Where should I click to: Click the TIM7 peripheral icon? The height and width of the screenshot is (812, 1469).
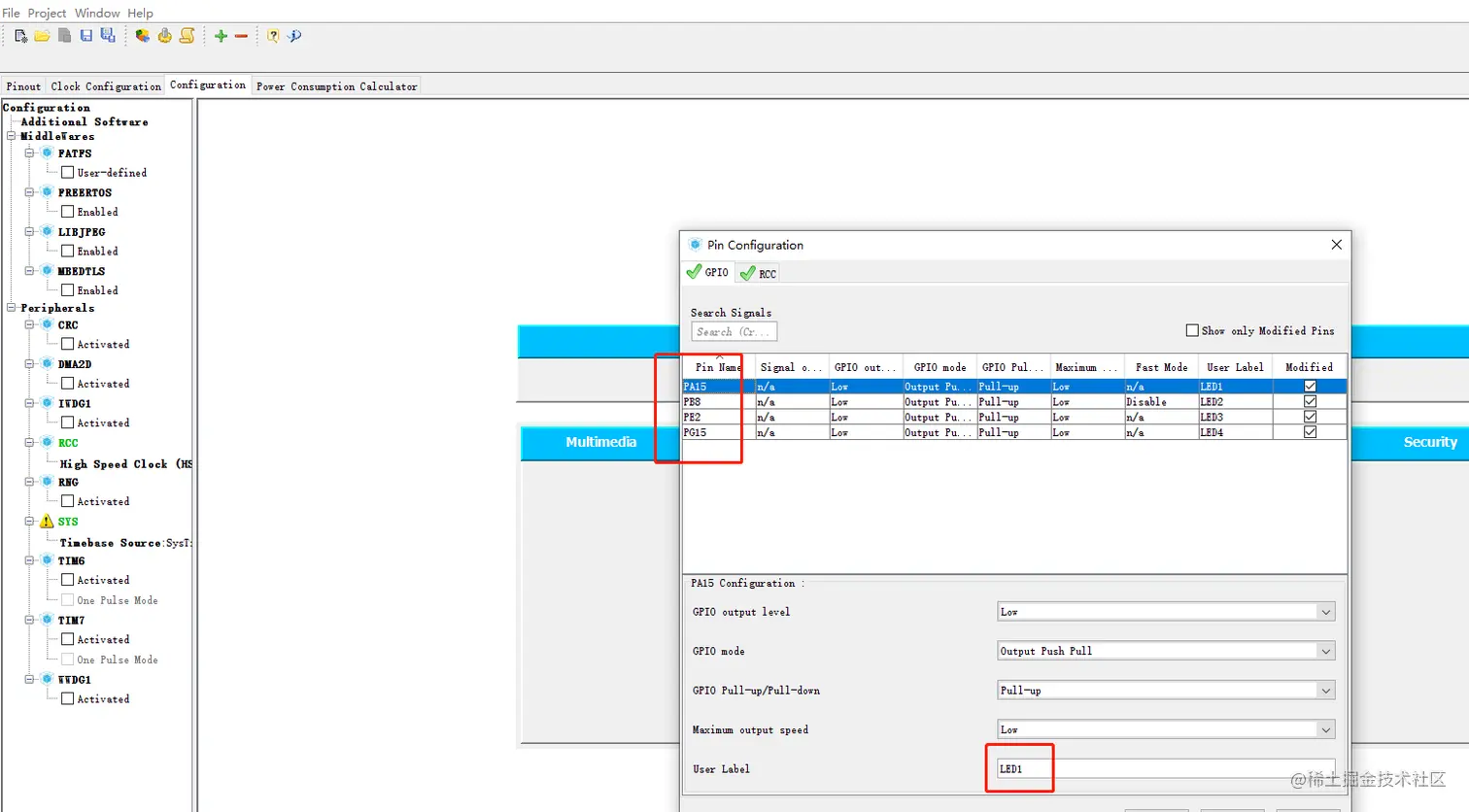47,620
